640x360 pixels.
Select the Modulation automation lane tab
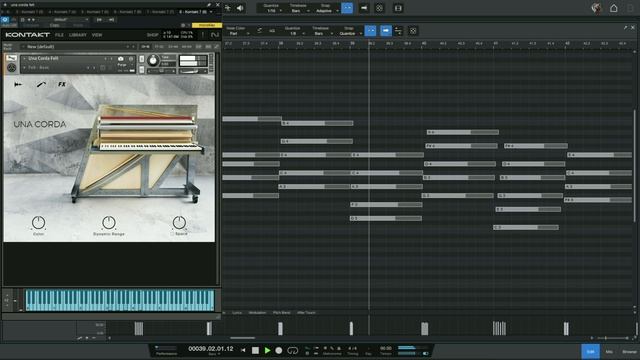(x=257, y=313)
